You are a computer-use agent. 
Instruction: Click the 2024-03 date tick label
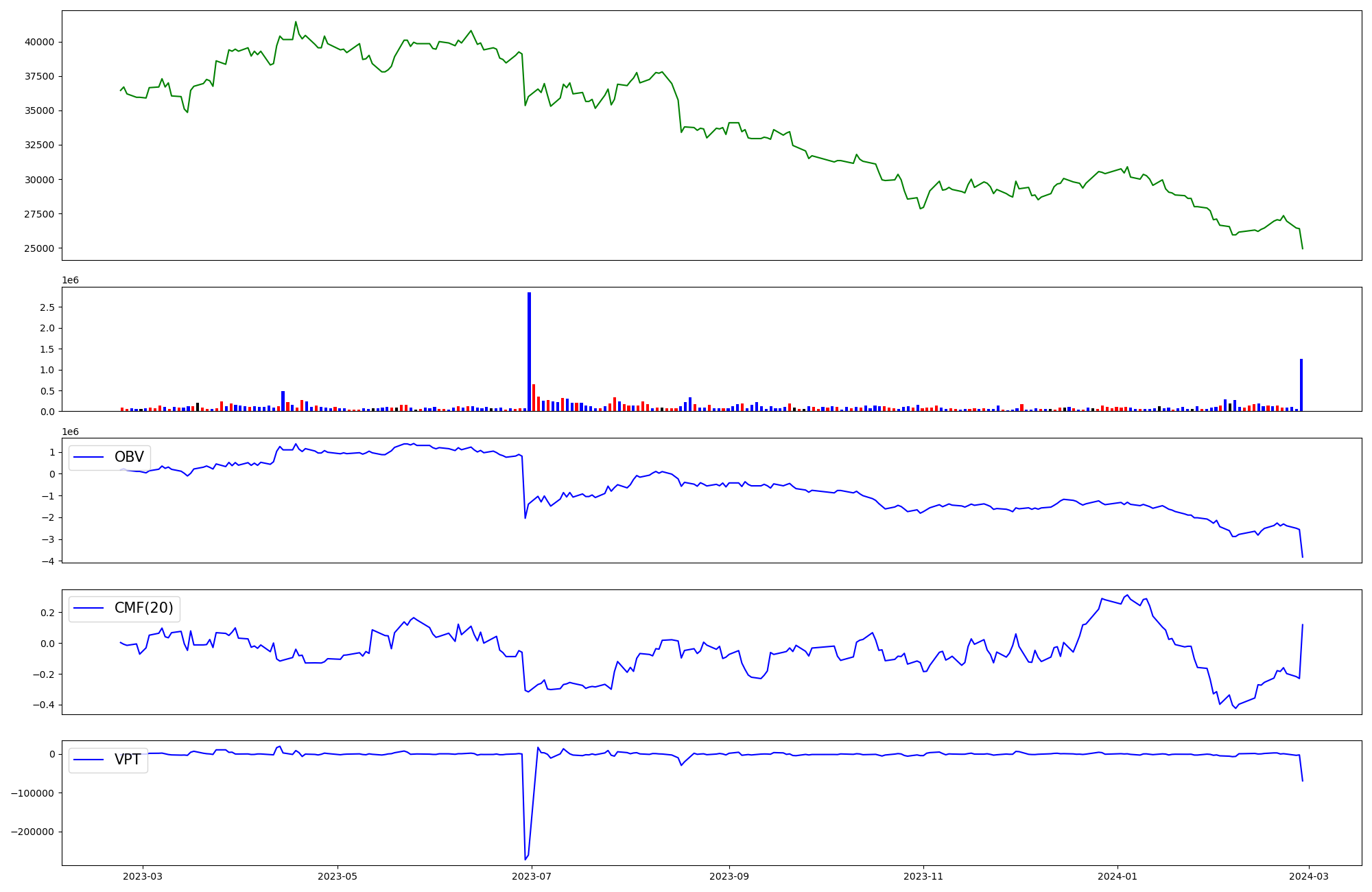(x=1309, y=876)
